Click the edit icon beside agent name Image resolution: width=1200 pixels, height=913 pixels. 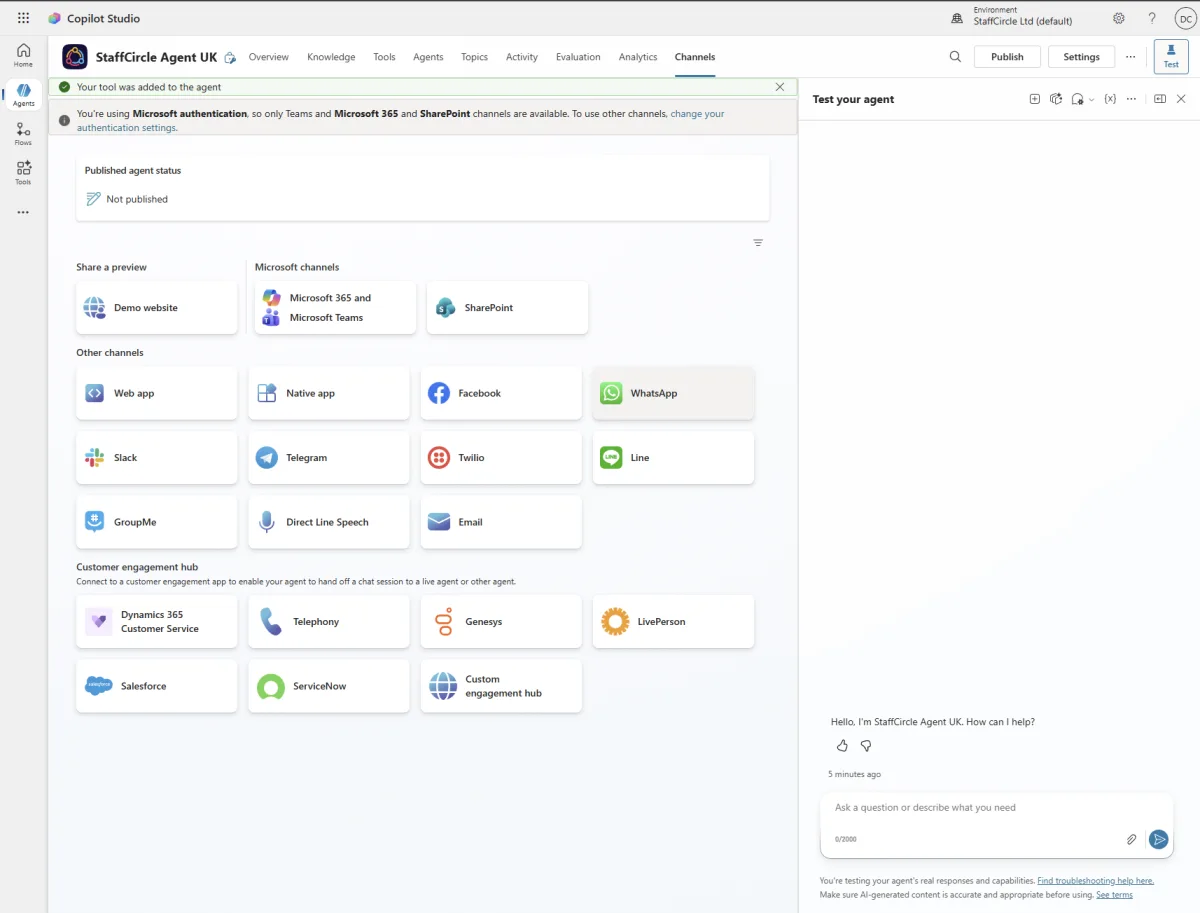tap(230, 58)
